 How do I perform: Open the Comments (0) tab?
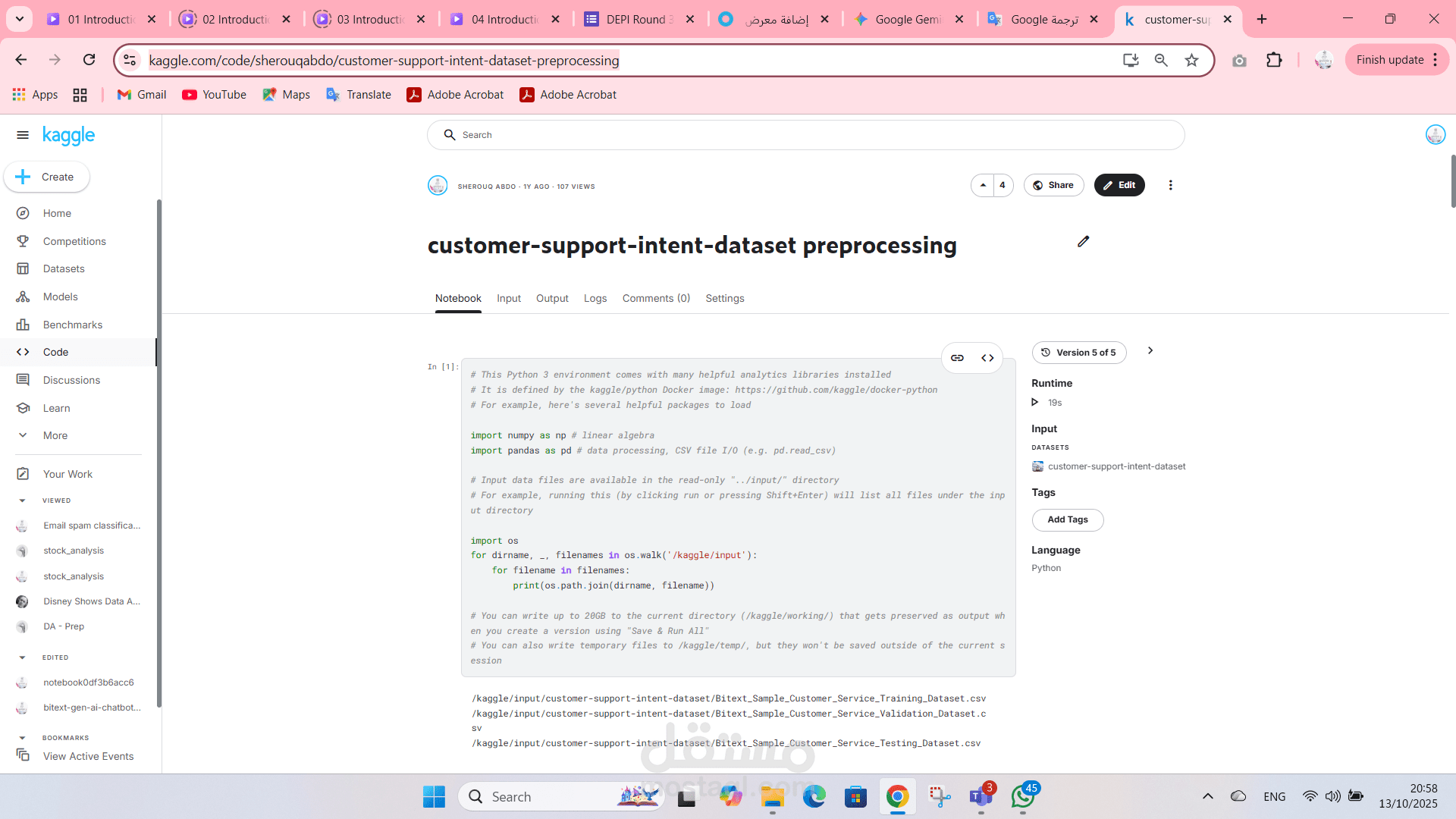click(655, 298)
